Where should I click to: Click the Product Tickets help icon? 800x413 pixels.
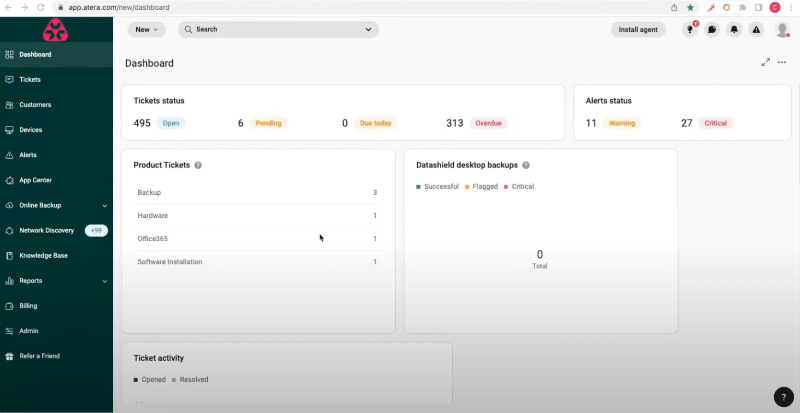(x=198, y=165)
